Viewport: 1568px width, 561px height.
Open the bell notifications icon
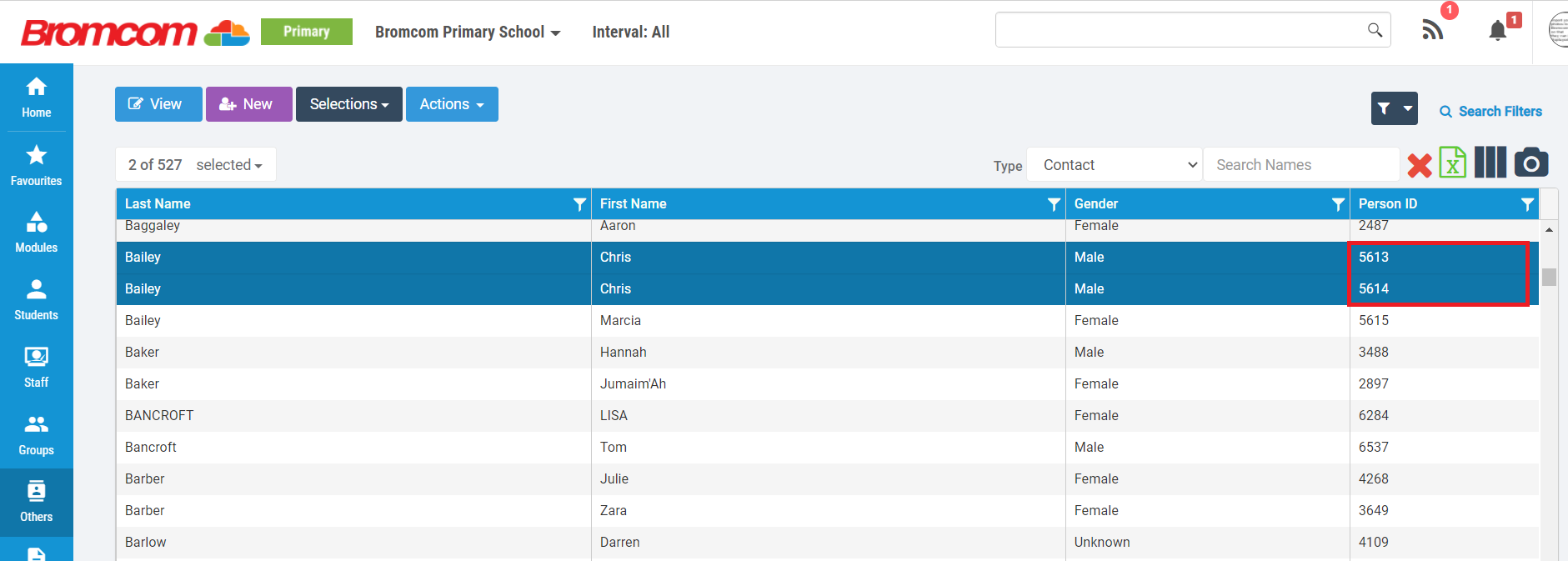coord(1498,31)
